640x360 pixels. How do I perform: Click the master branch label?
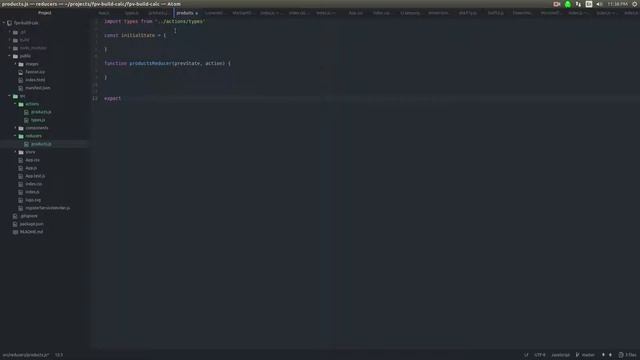pos(588,355)
